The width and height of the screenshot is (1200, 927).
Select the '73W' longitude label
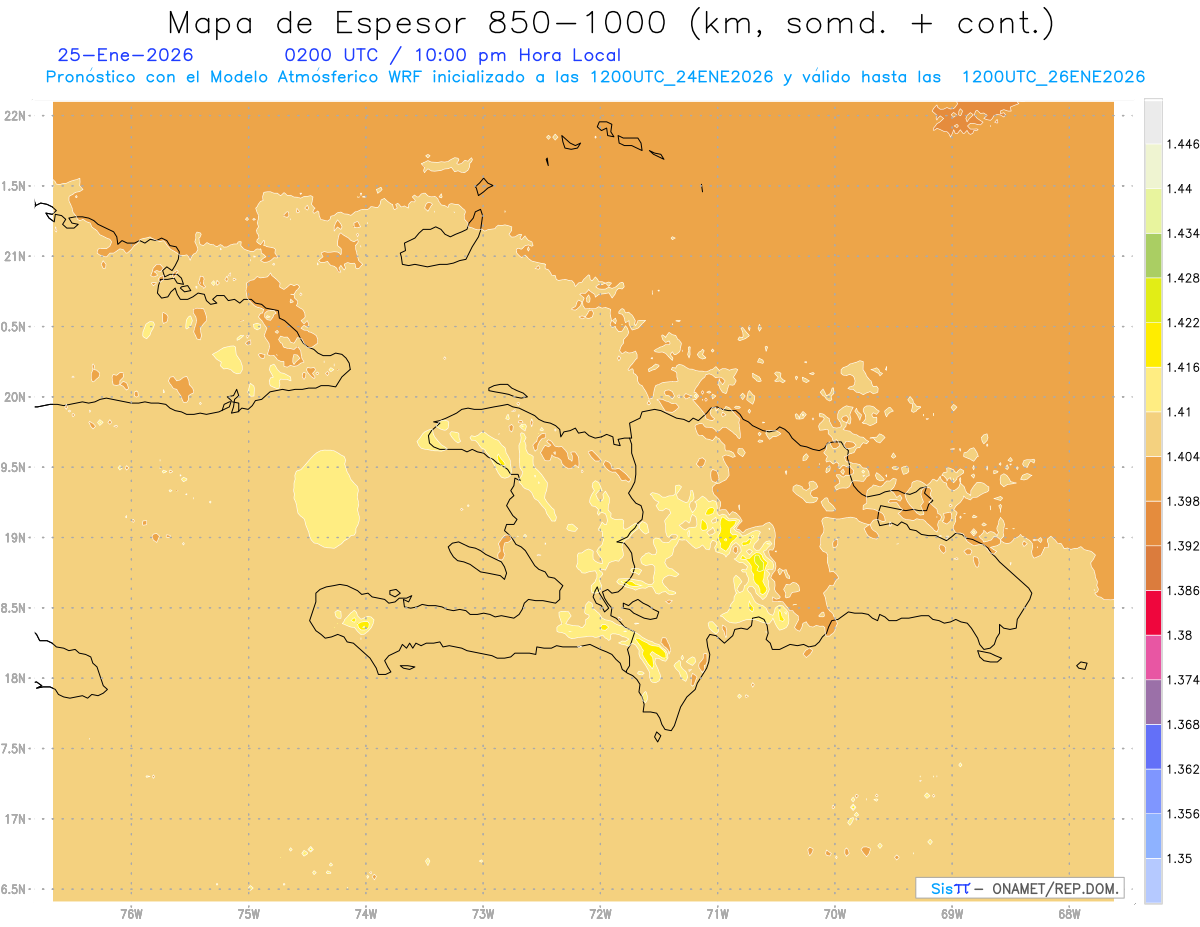point(483,913)
